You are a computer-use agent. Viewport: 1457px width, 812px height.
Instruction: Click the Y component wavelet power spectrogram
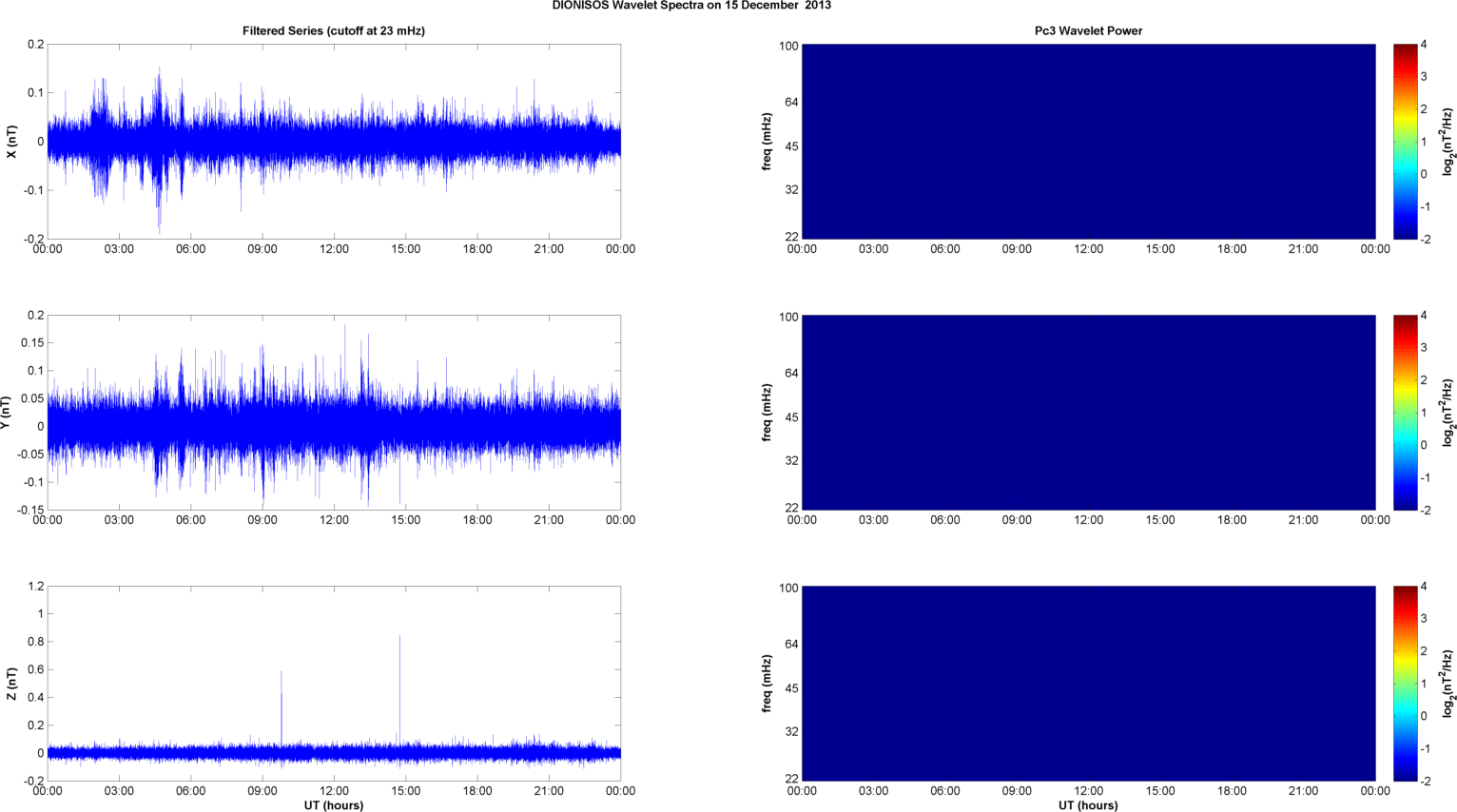point(1088,413)
